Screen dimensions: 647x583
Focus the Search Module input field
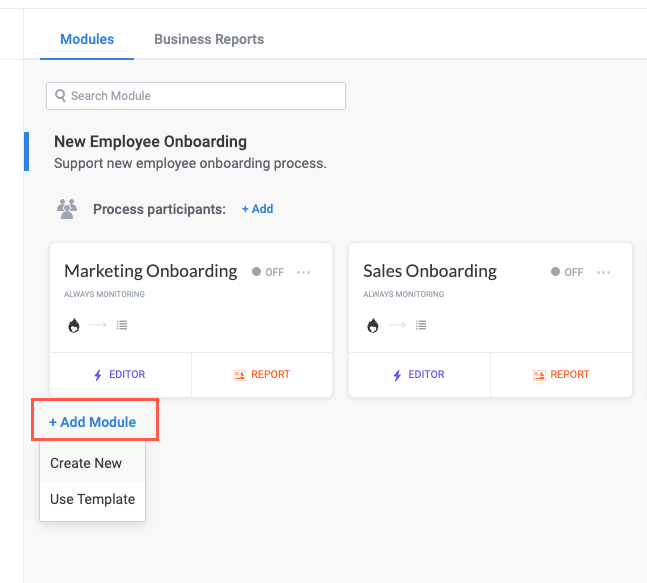(200, 96)
